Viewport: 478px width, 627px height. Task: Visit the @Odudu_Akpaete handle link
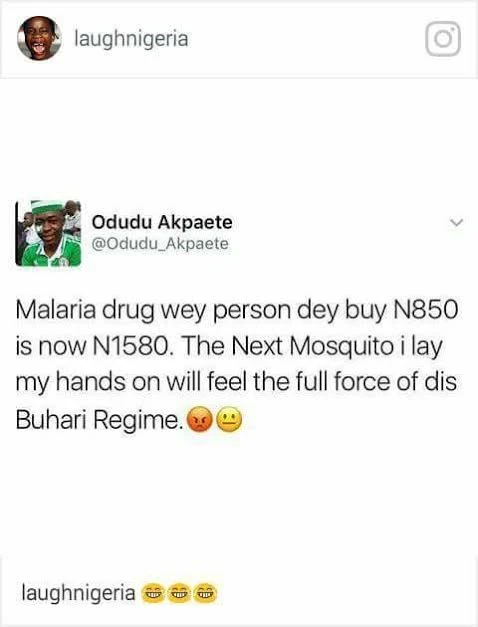160,244
